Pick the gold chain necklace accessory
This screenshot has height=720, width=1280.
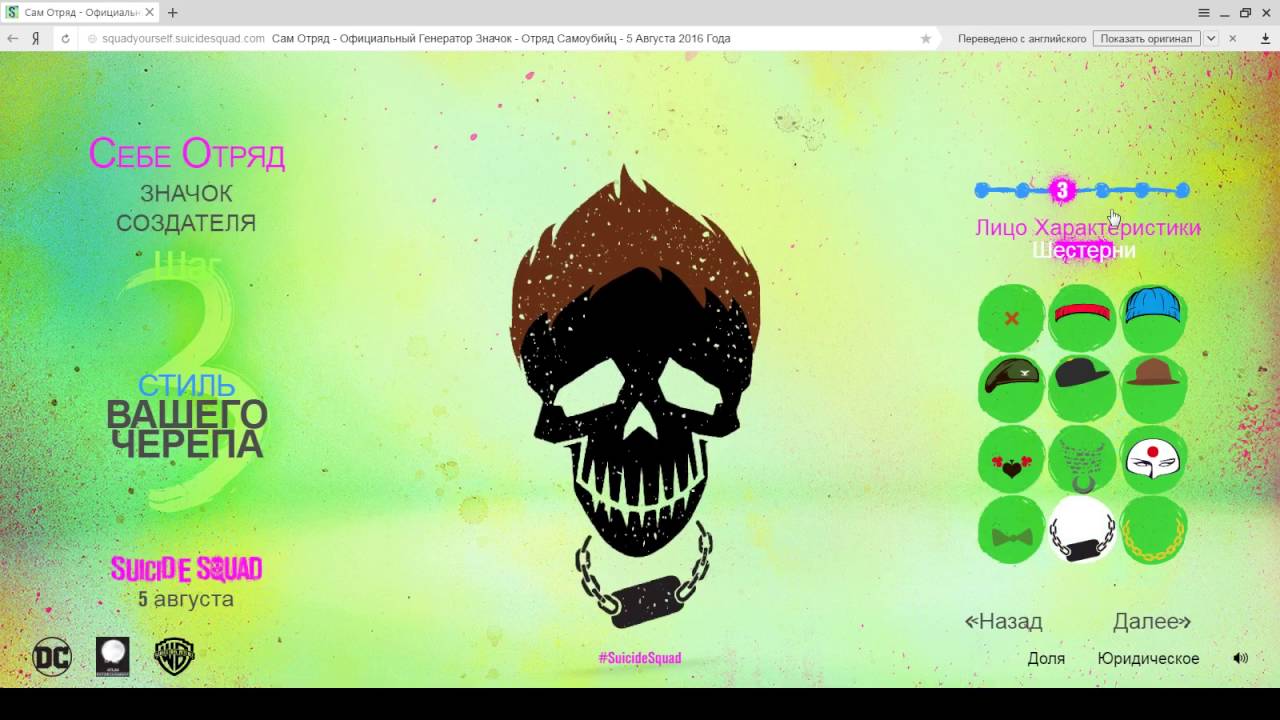[x=1153, y=530]
